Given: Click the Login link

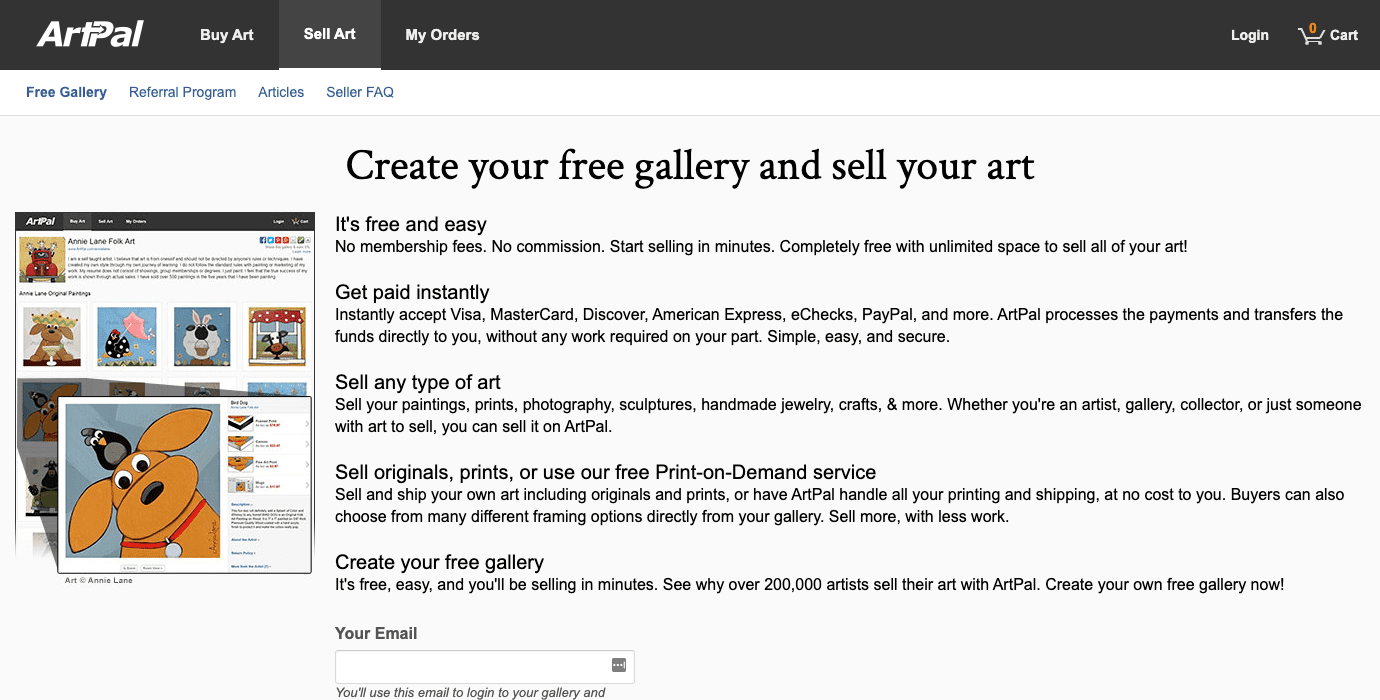Looking at the screenshot, I should (1249, 35).
